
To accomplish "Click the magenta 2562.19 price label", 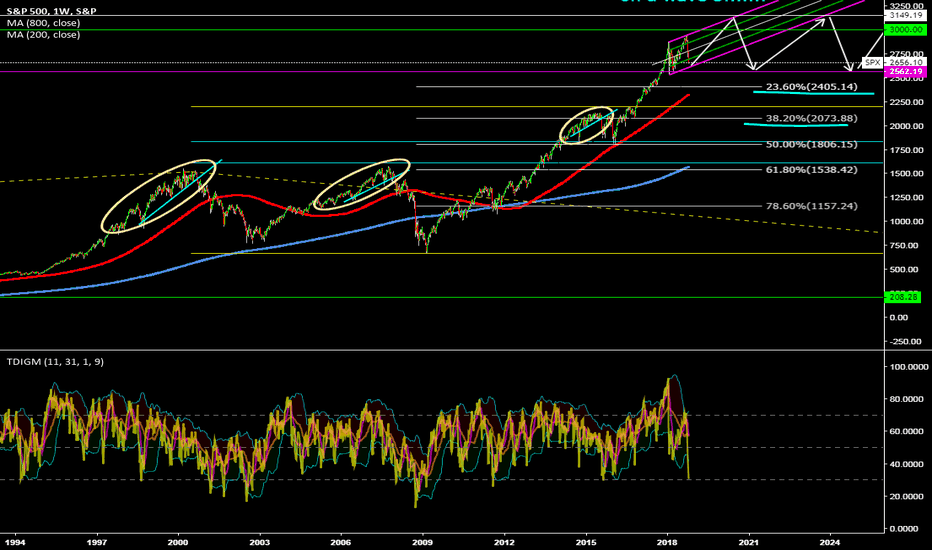I will 906,71.
